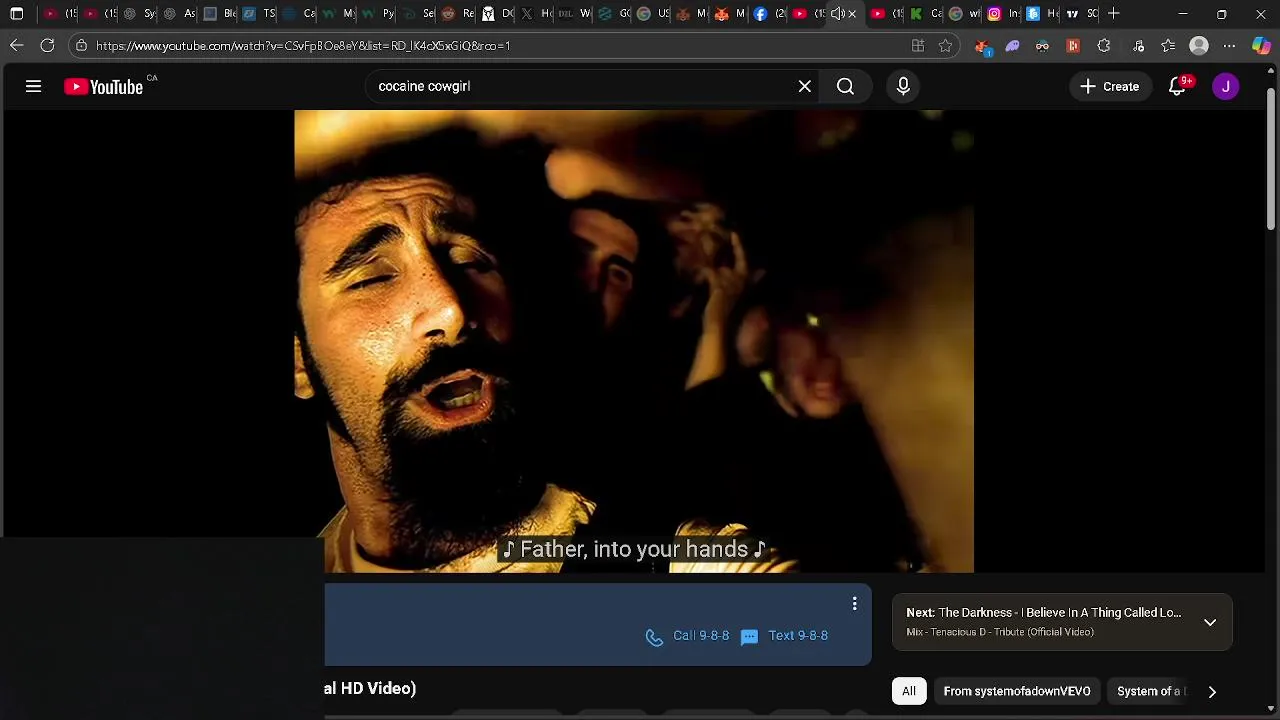Click Mix - Tenacious D Tribute text

pyautogui.click(x=1000, y=632)
